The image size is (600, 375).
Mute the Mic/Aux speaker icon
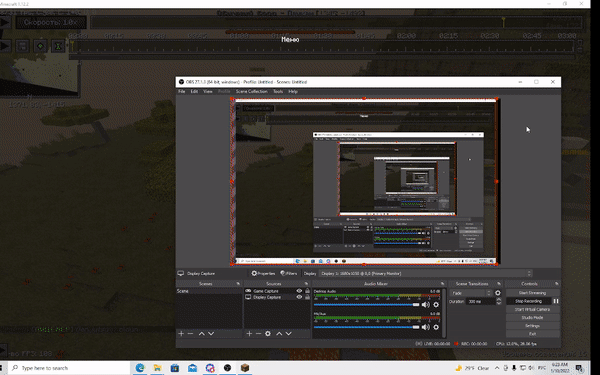pyautogui.click(x=426, y=327)
